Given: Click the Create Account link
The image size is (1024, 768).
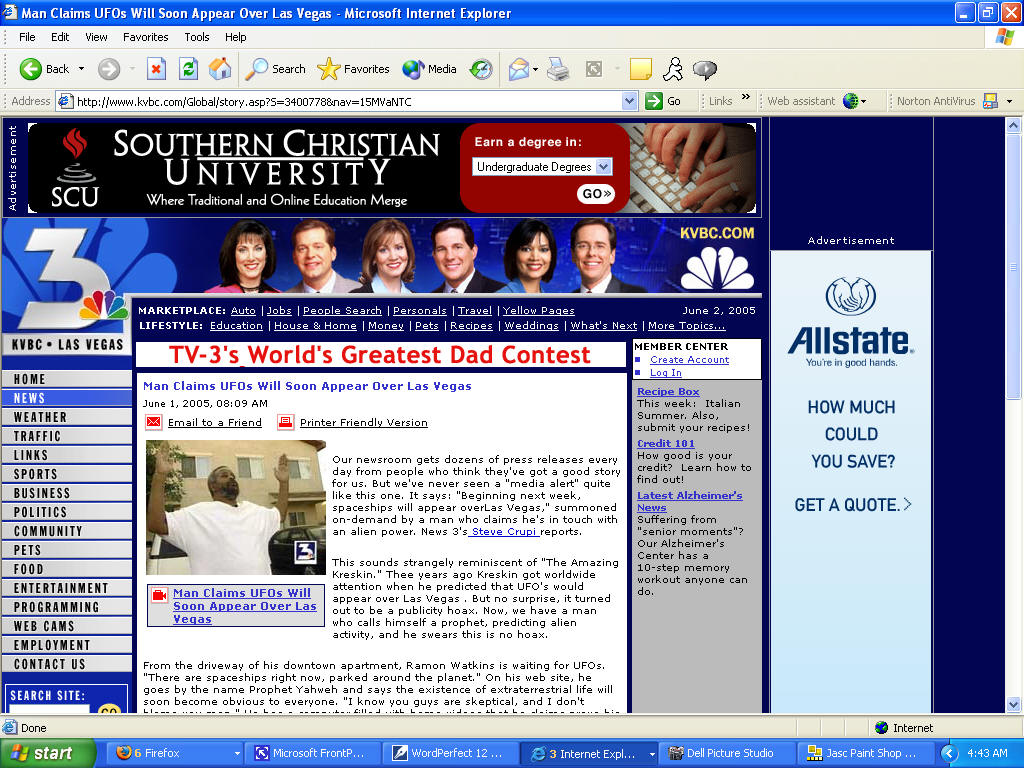Looking at the screenshot, I should click(689, 360).
